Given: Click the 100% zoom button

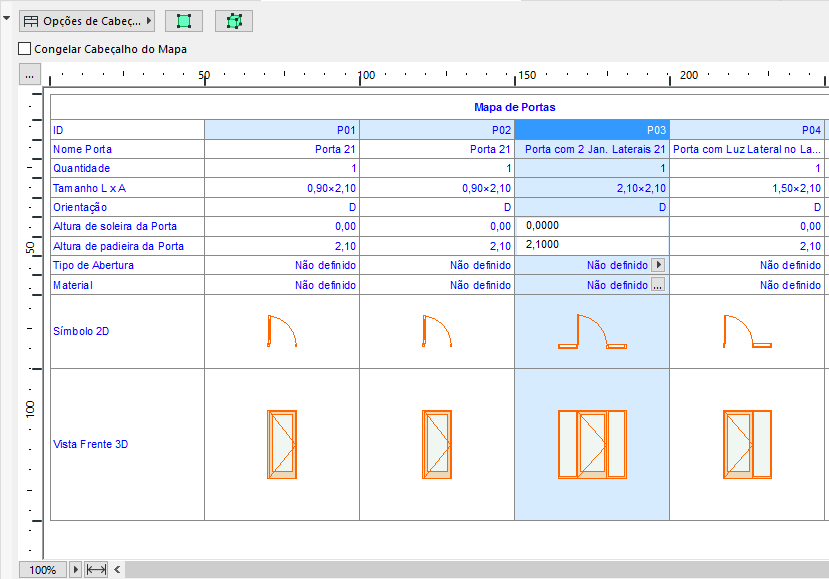Looking at the screenshot, I should coord(42,569).
